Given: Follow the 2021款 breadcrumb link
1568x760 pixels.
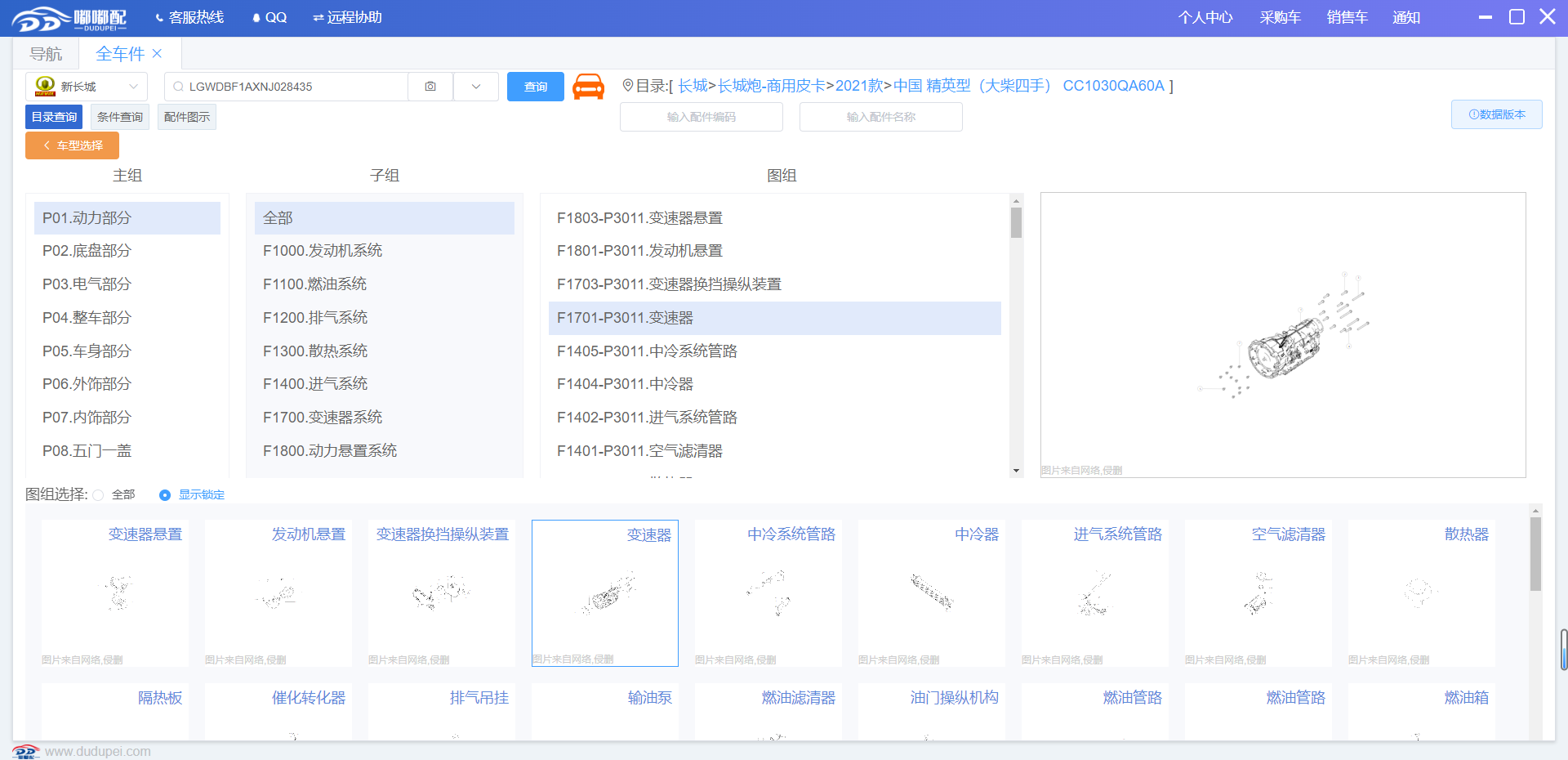Looking at the screenshot, I should pyautogui.click(x=859, y=86).
